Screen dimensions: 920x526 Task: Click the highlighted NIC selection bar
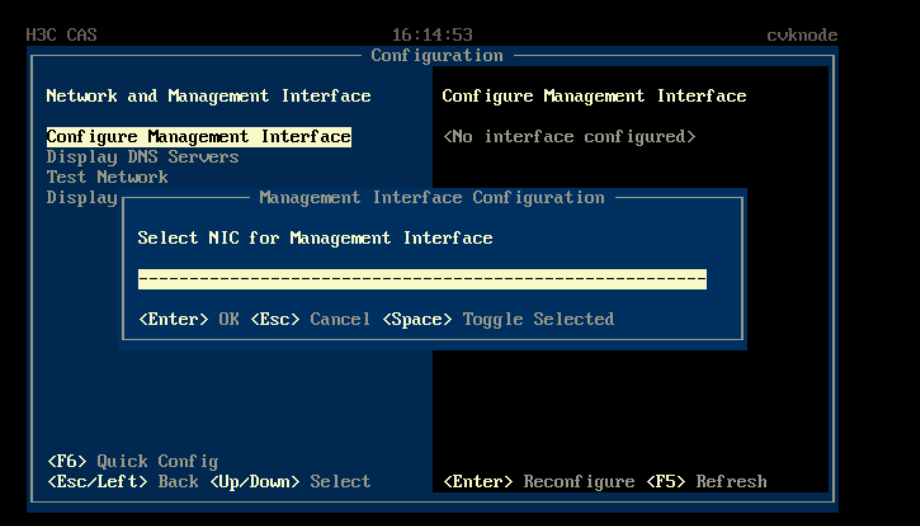pos(422,279)
